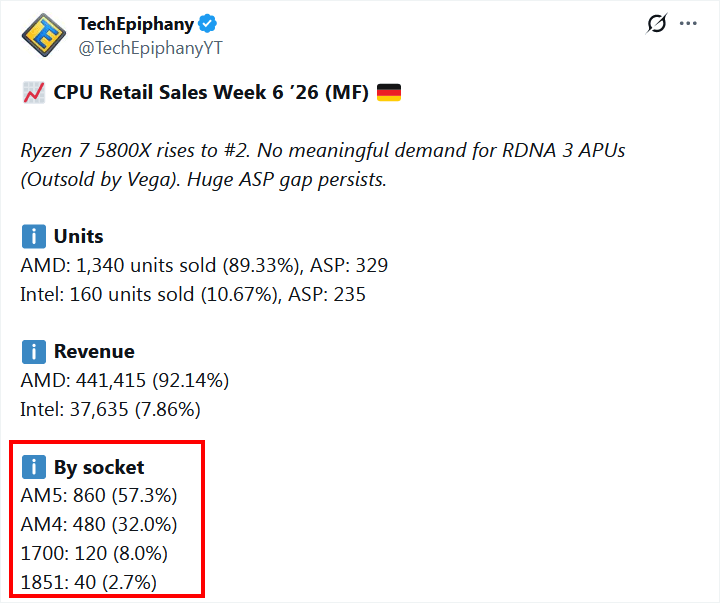Click the 1851: 40 socket line

click(88, 582)
